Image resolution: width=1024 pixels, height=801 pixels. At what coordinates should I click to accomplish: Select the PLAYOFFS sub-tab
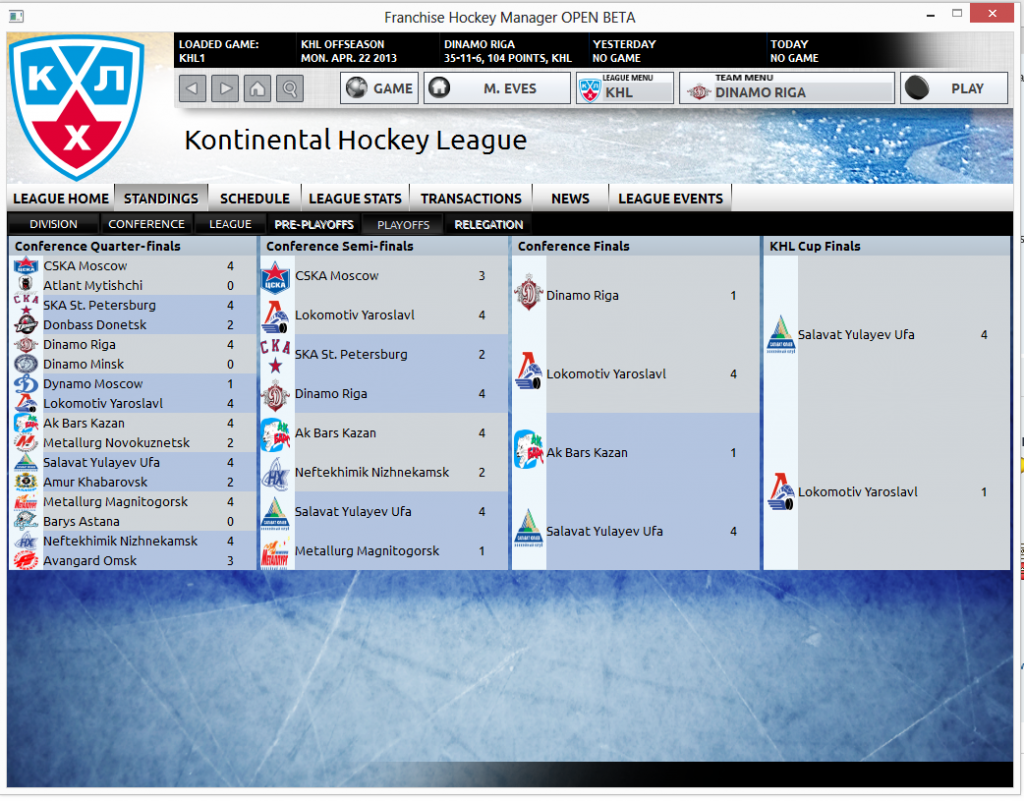pos(403,225)
